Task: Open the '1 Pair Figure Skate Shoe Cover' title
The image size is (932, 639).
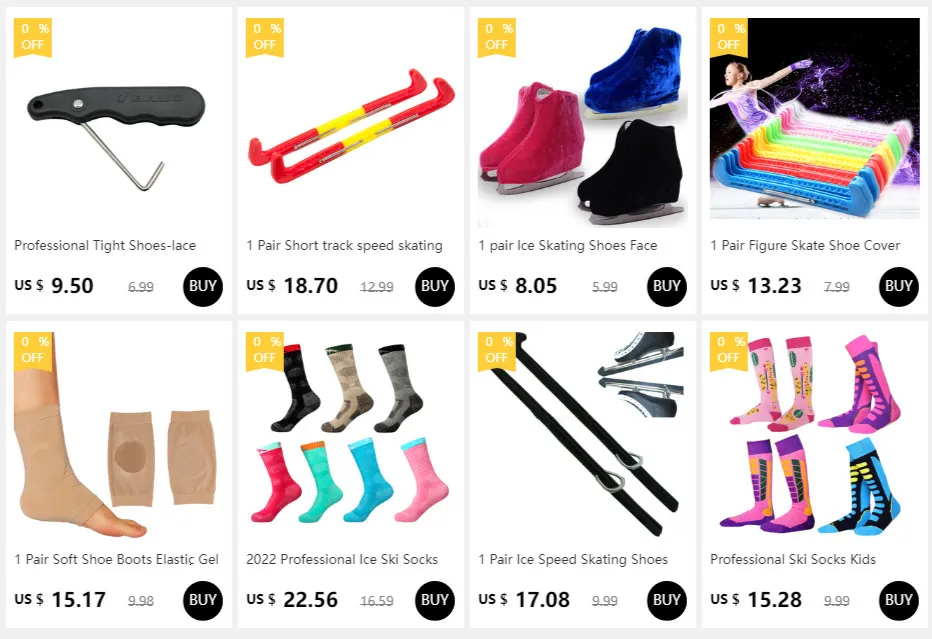Action: coord(805,245)
